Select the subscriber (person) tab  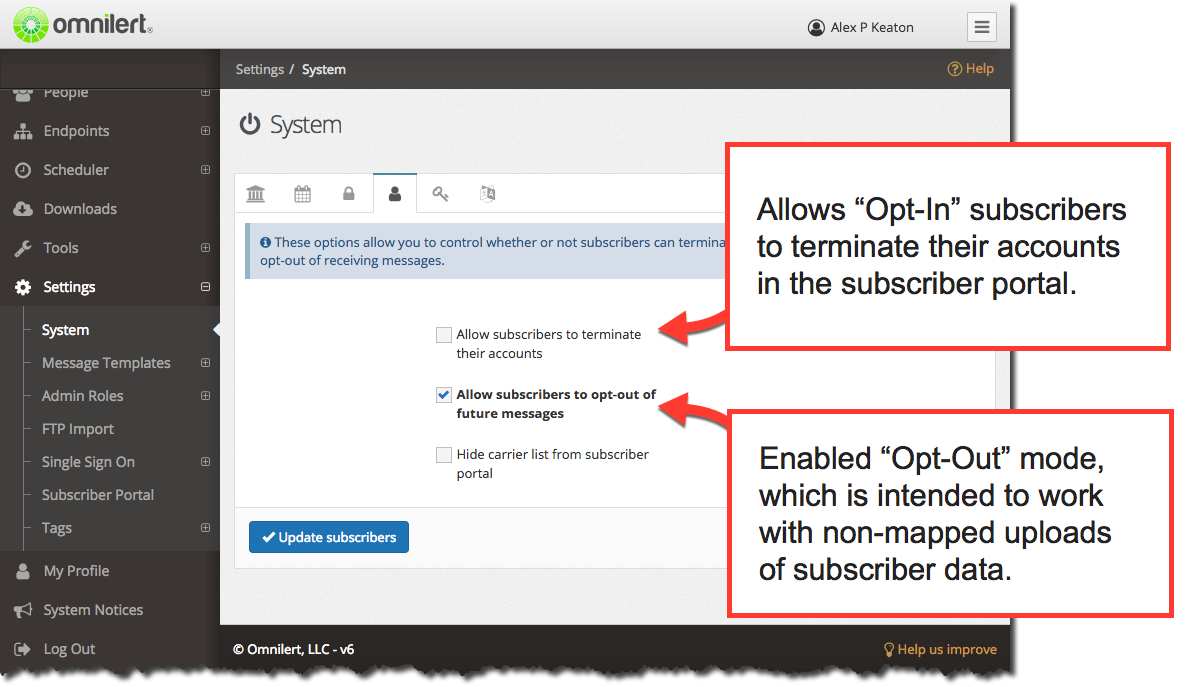pos(395,194)
